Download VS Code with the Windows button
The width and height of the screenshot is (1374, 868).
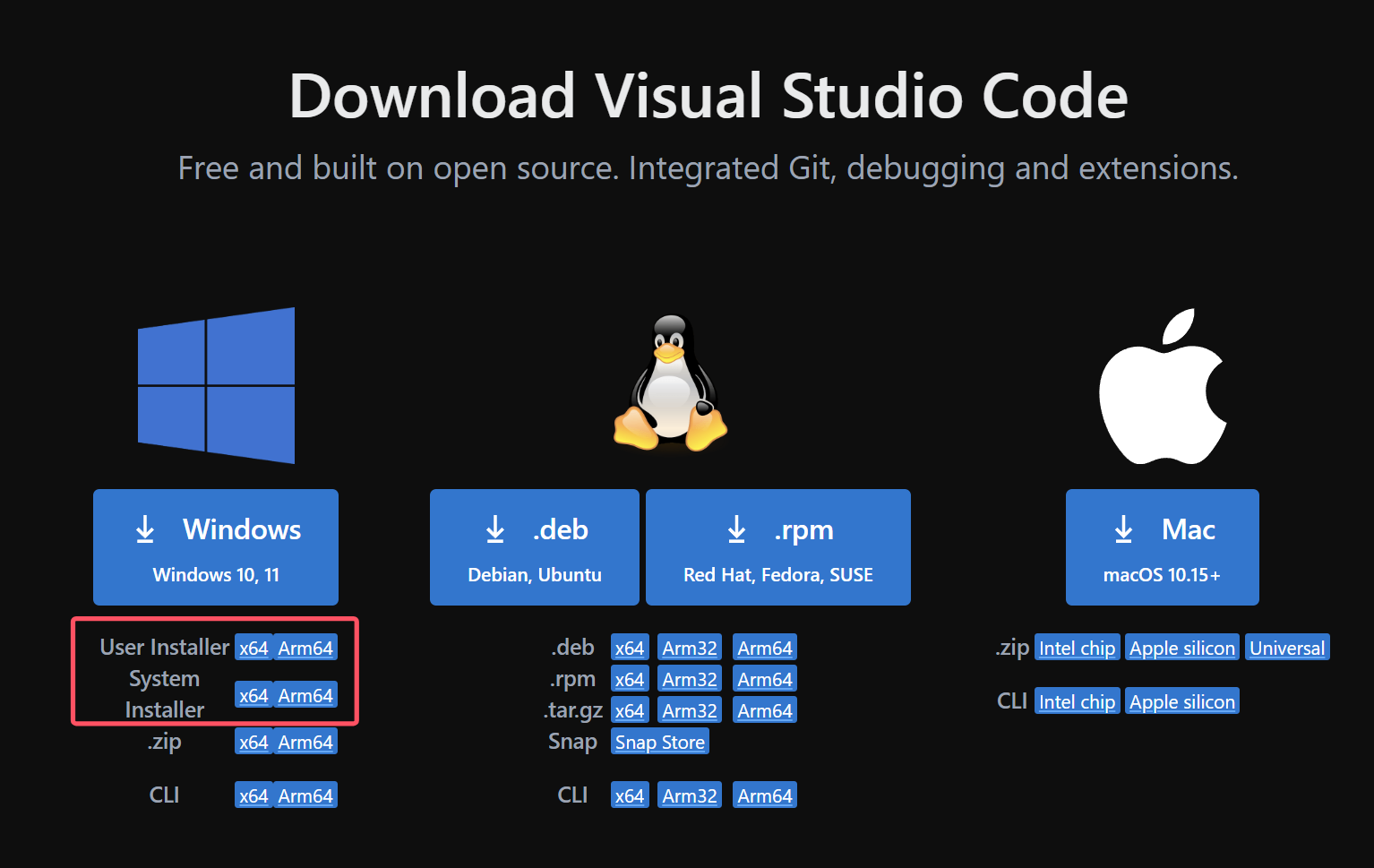[216, 547]
